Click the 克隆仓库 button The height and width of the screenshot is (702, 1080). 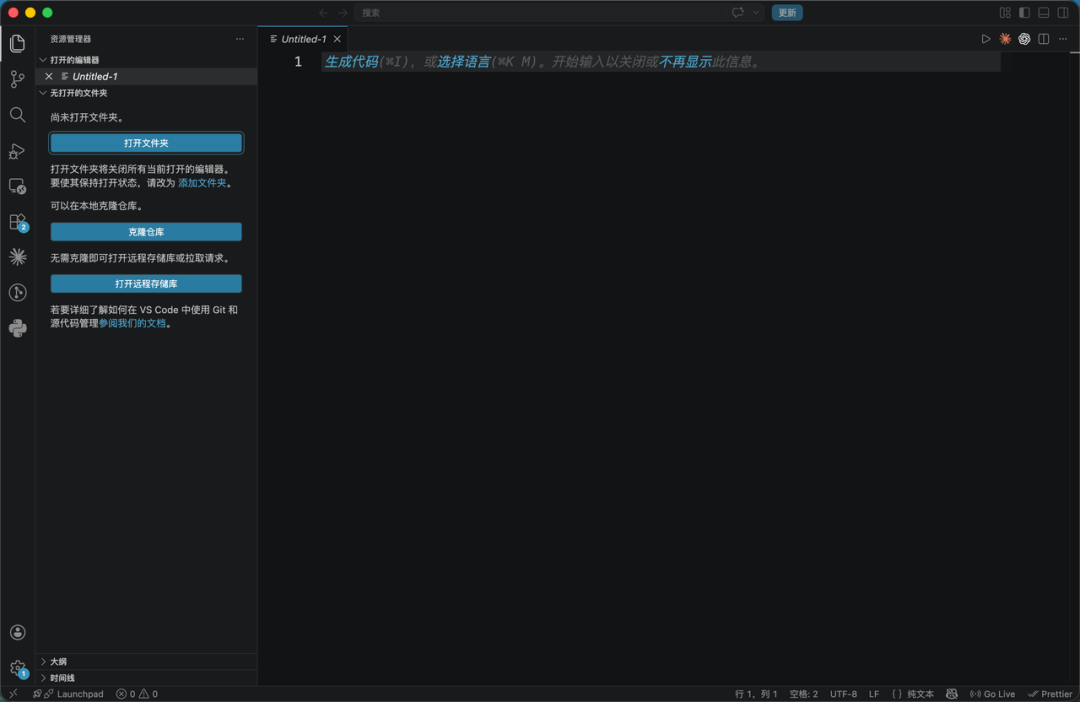point(146,232)
